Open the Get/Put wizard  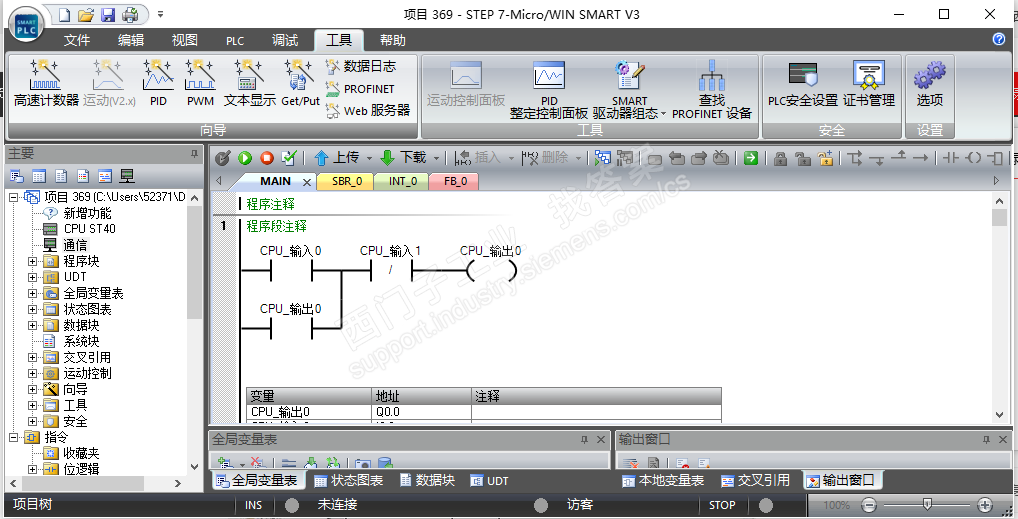300,82
